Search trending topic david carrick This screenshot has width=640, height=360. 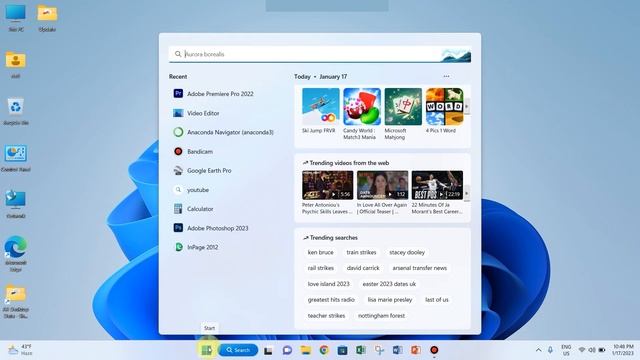click(363, 268)
